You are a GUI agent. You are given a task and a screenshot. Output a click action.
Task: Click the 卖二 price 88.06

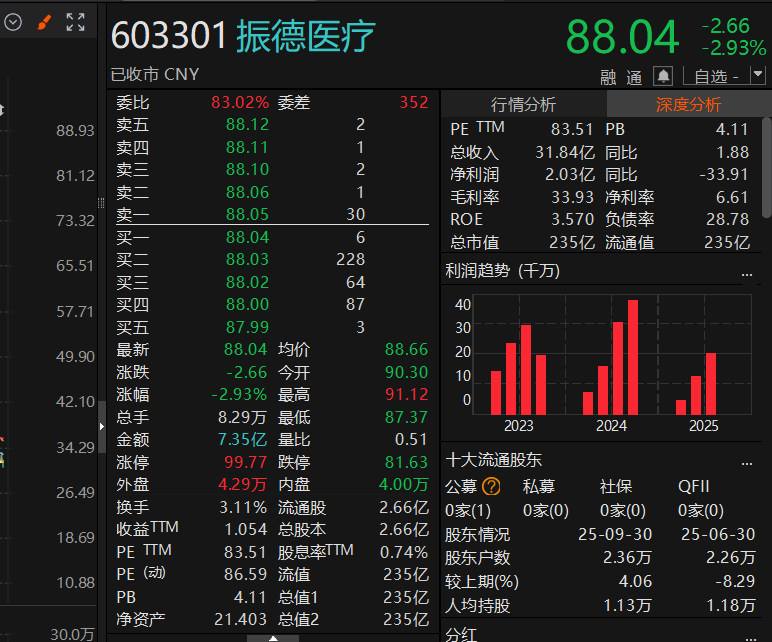pos(247,192)
